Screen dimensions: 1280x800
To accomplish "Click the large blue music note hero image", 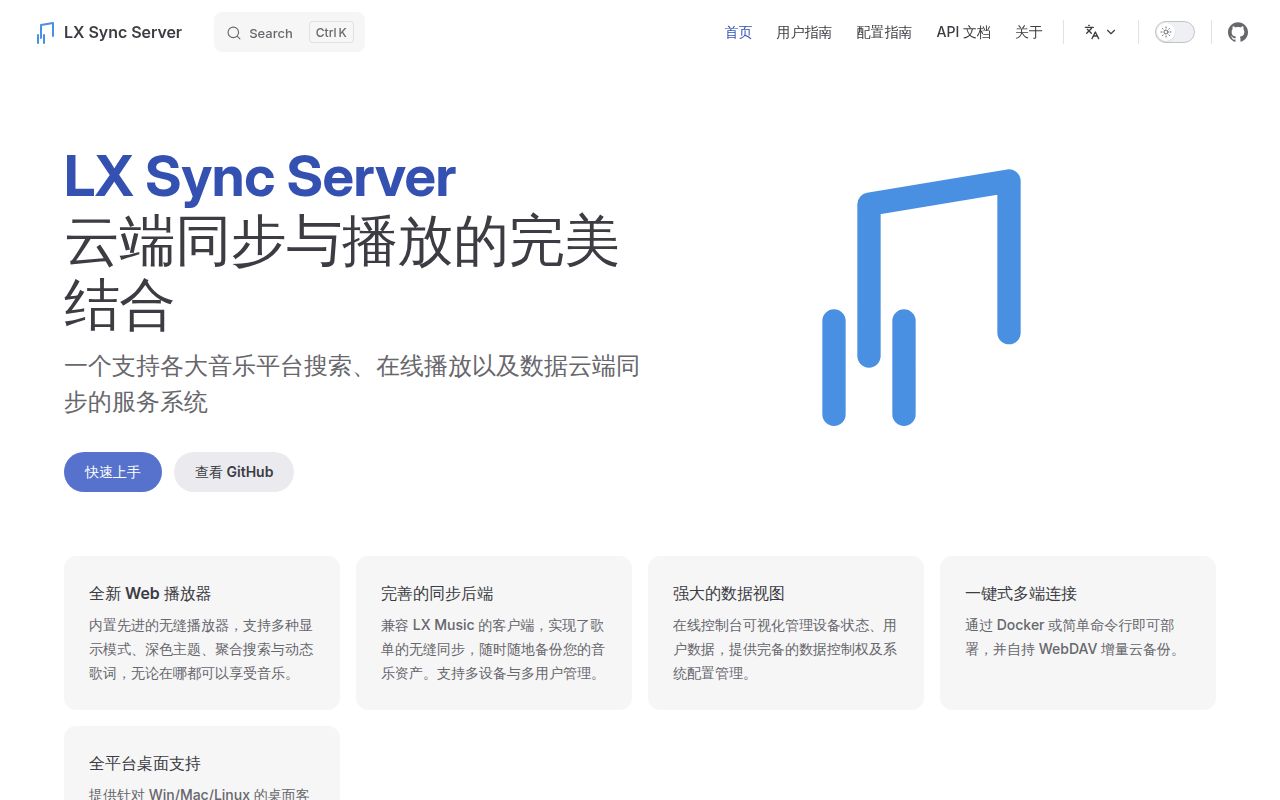I will click(921, 297).
